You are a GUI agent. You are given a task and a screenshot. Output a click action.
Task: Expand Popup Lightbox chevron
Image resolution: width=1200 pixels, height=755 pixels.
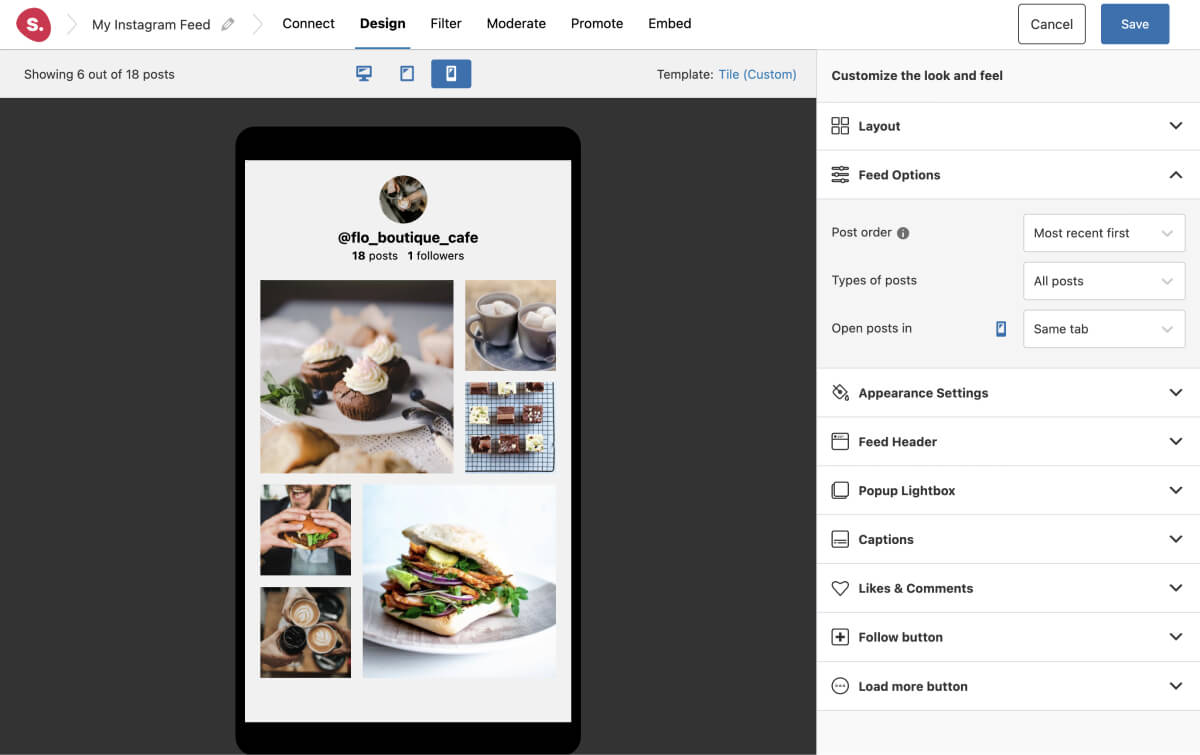(x=1176, y=491)
